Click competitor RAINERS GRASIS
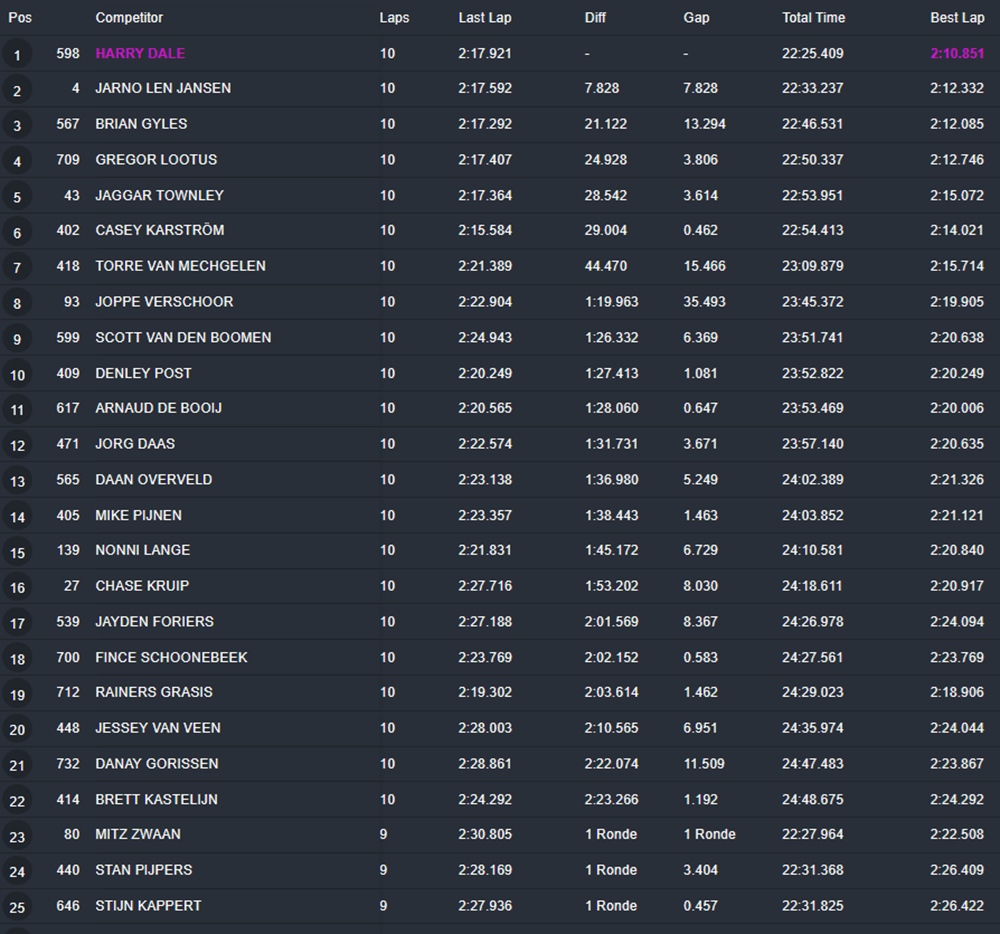Viewport: 1000px width, 934px height. [x=154, y=692]
